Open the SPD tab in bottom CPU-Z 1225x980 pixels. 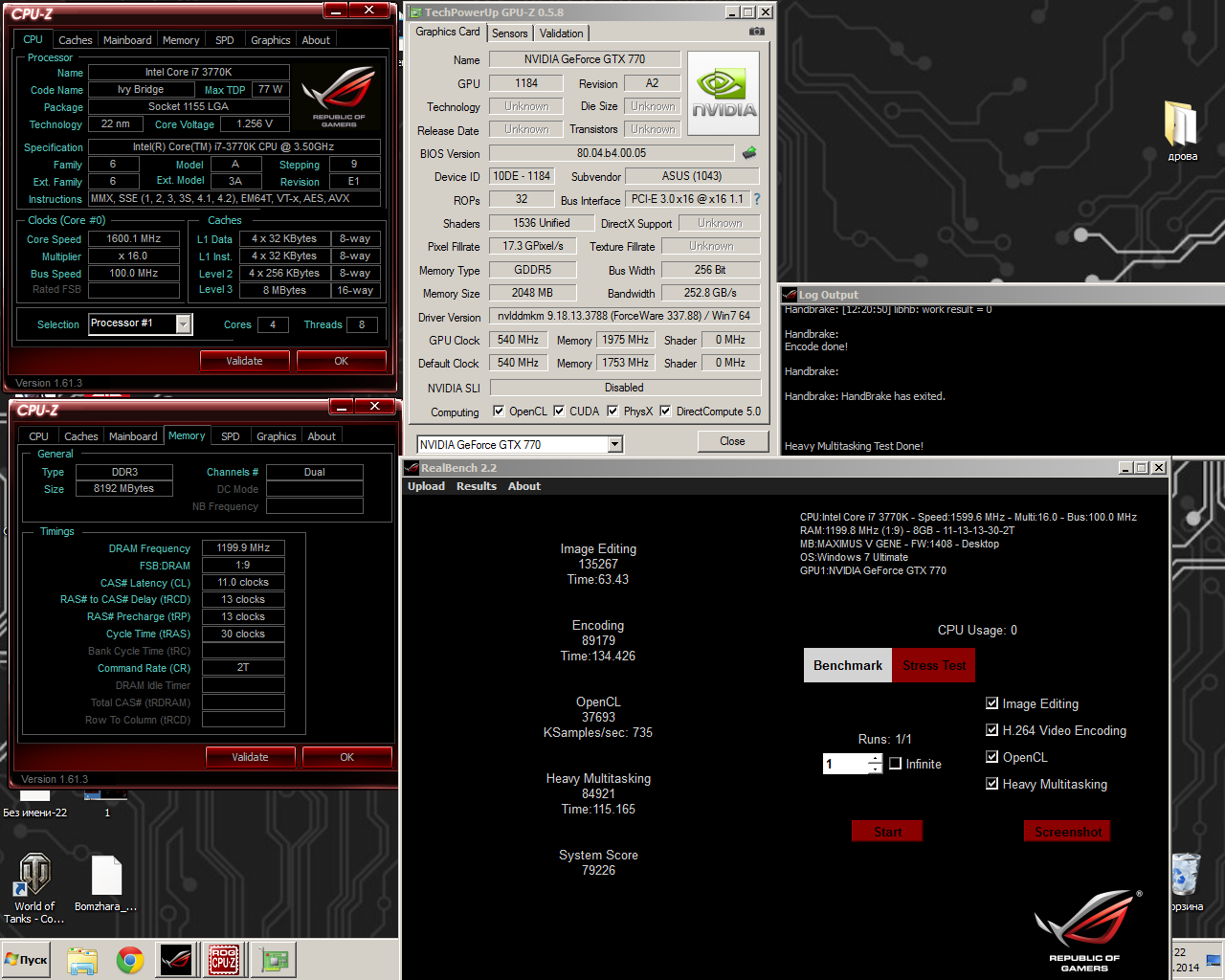[x=231, y=436]
